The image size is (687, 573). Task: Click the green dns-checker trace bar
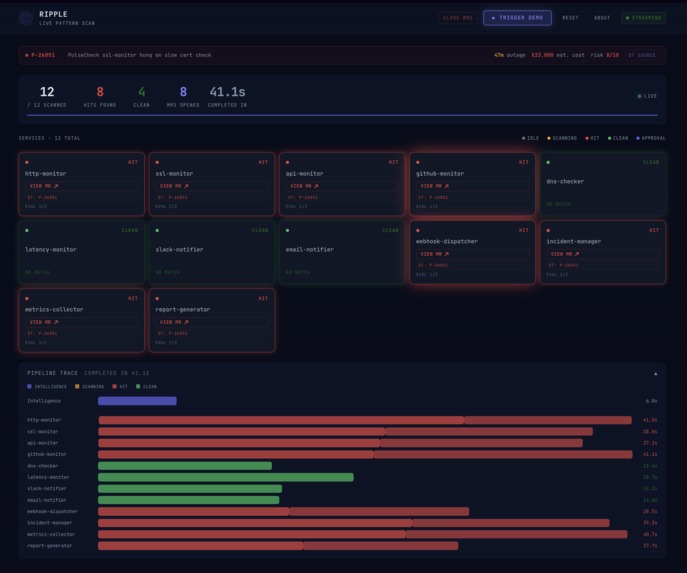185,466
